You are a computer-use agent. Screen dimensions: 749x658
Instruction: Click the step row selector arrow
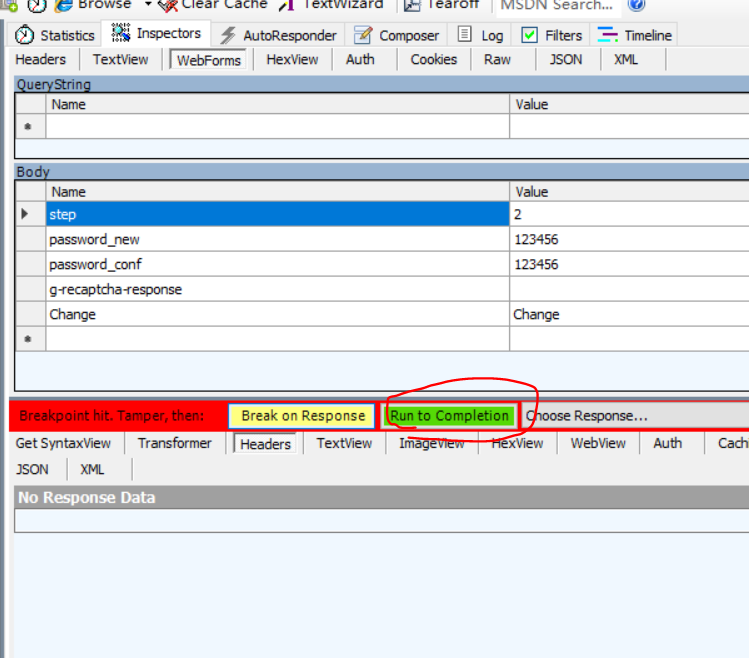(x=31, y=214)
